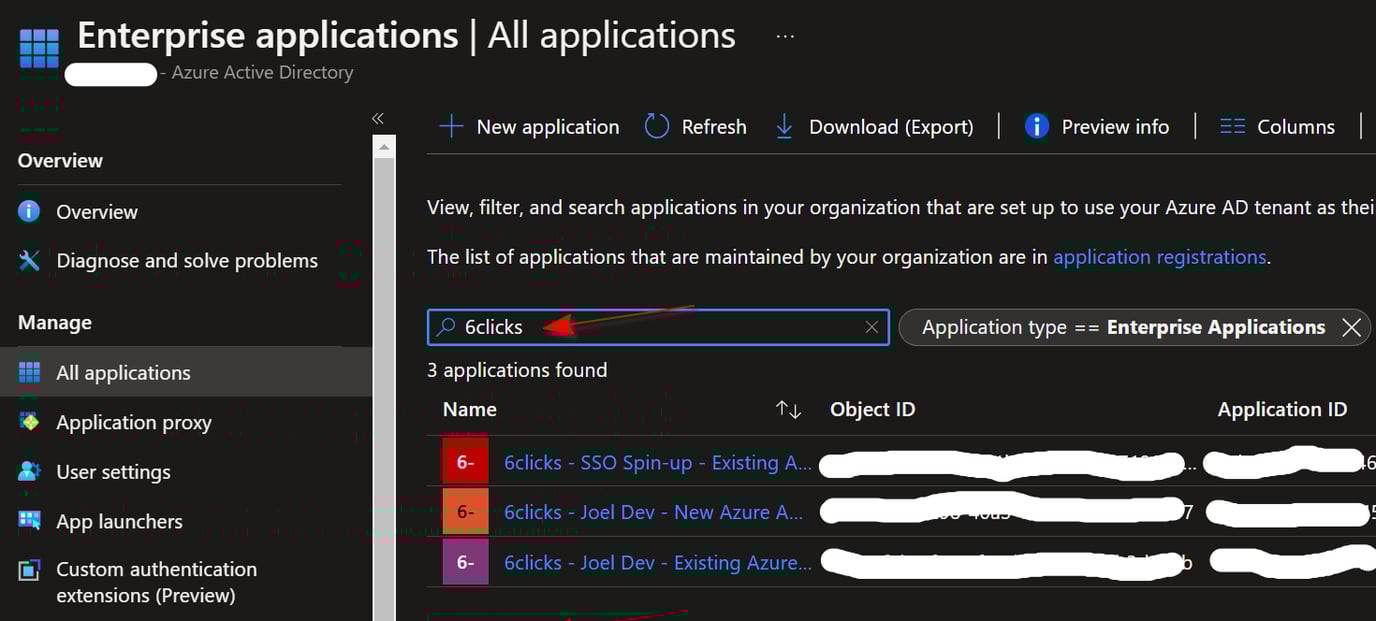Open 6clicks - SSO Spin-up - Existing app
The image size is (1376, 621).
[655, 462]
